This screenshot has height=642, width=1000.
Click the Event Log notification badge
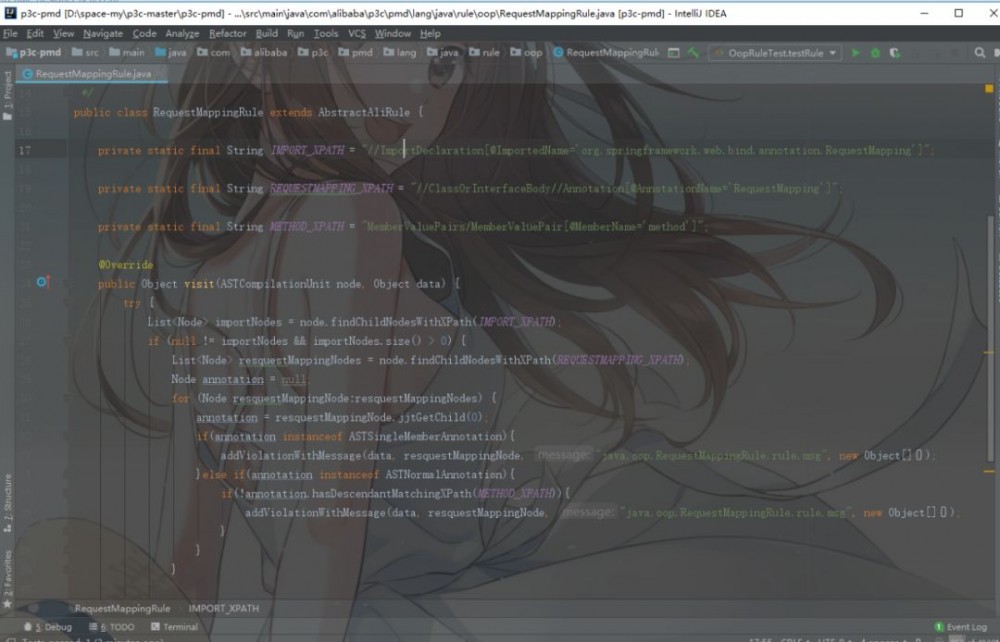point(939,627)
